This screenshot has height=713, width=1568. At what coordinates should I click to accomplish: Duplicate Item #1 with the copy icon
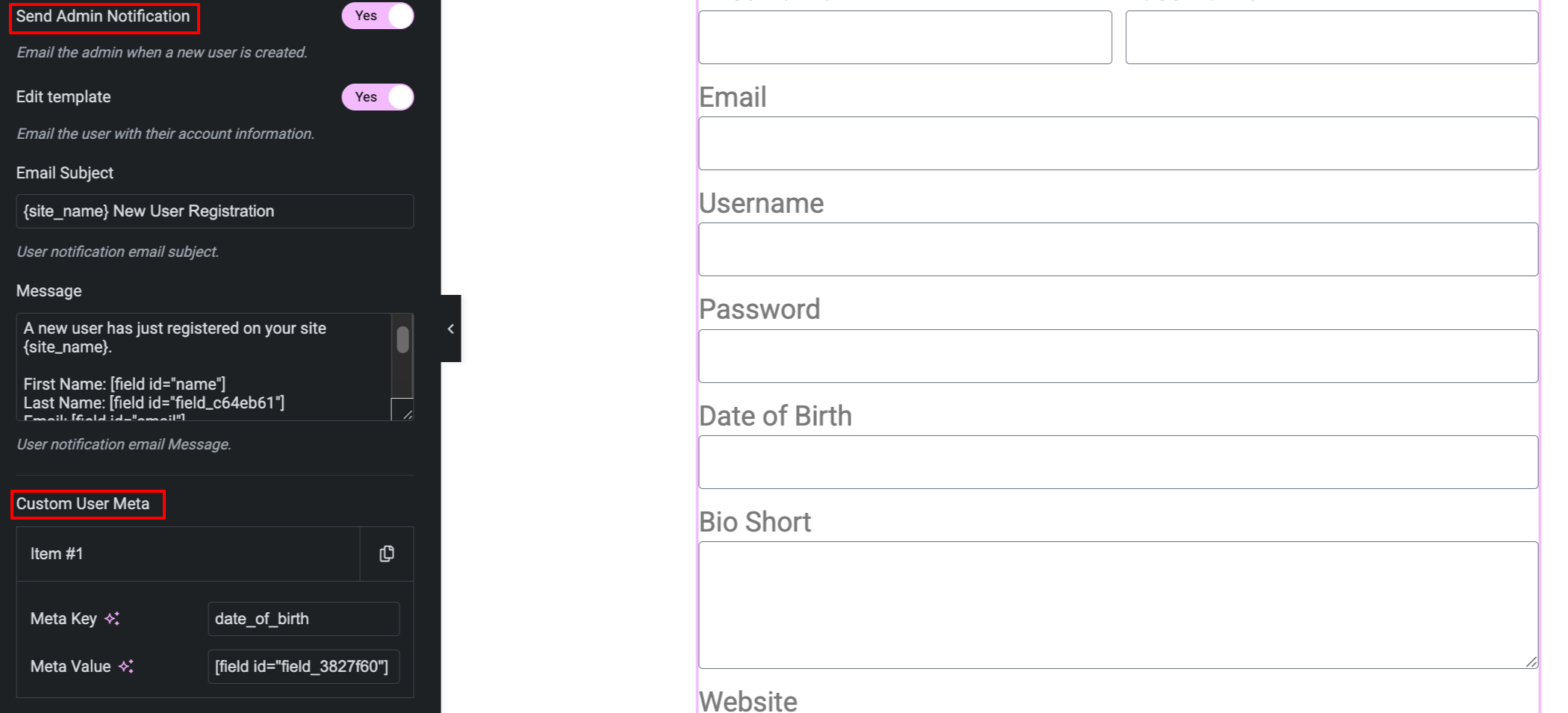click(386, 554)
